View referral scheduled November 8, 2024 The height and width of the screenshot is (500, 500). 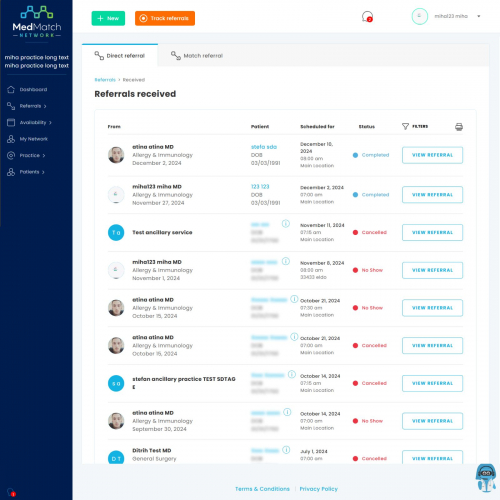[x=432, y=270]
